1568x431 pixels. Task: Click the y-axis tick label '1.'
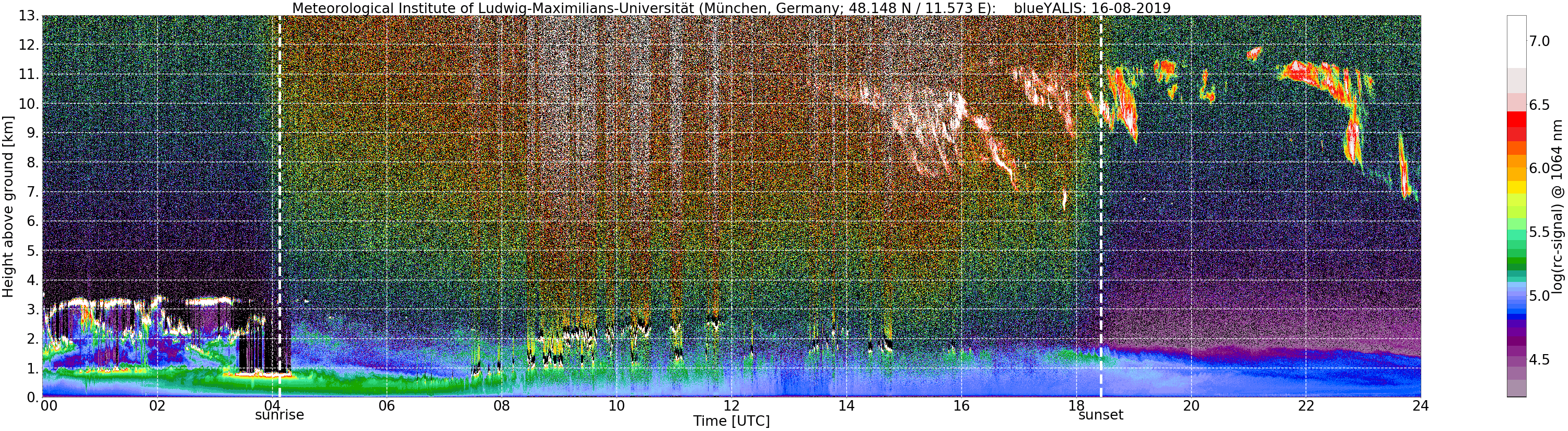pos(33,368)
